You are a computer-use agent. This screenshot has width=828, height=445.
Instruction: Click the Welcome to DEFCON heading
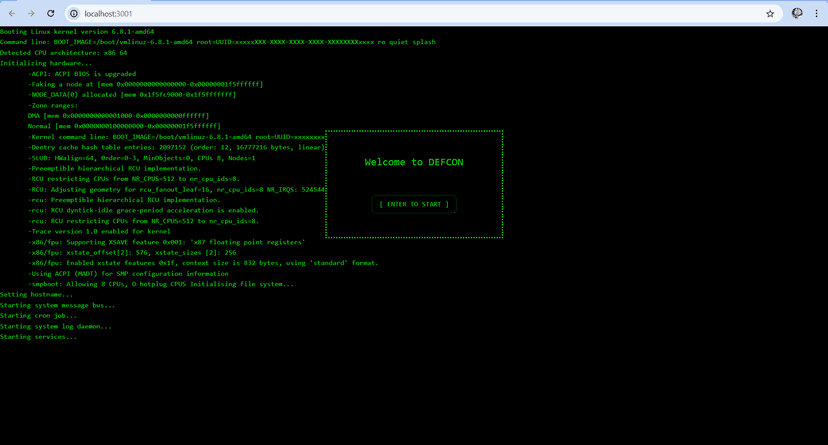(414, 162)
